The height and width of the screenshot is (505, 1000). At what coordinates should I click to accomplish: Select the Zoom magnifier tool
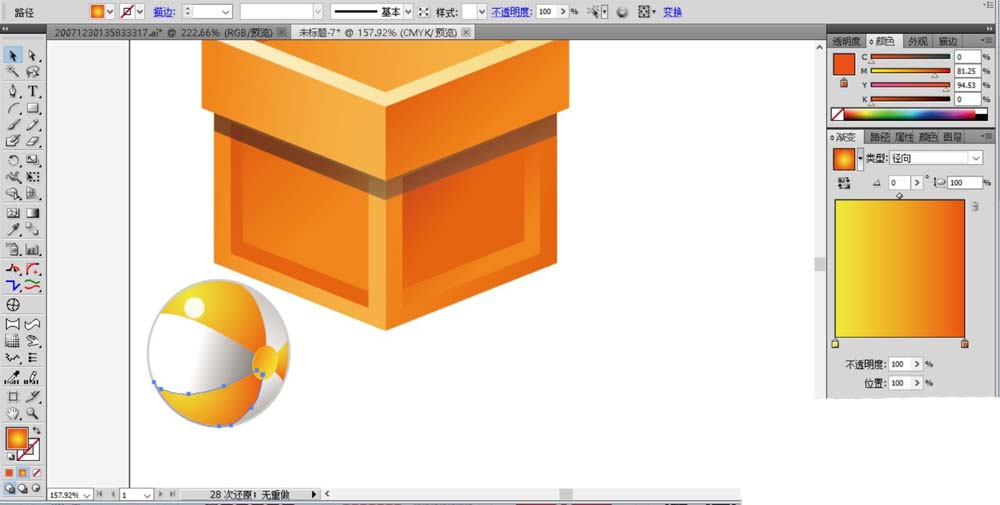point(33,414)
